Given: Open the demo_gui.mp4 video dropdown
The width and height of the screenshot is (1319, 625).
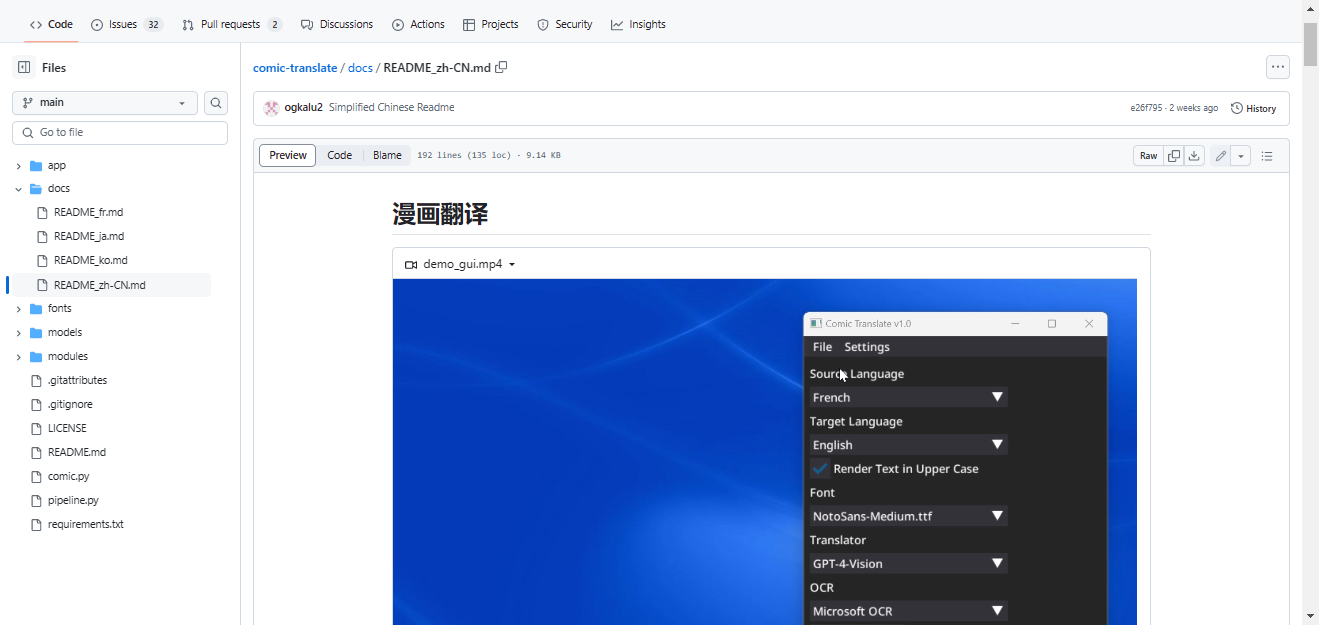Looking at the screenshot, I should point(460,264).
